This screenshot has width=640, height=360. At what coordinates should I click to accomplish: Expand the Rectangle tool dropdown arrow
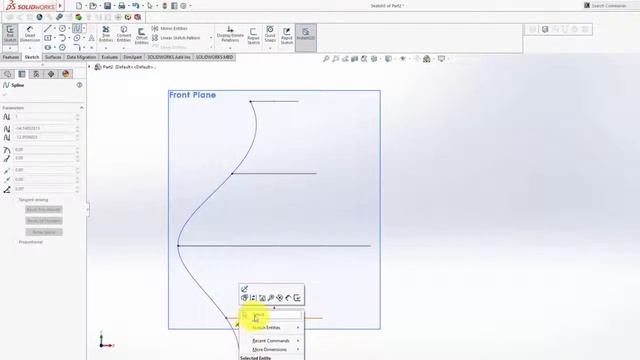click(55, 38)
